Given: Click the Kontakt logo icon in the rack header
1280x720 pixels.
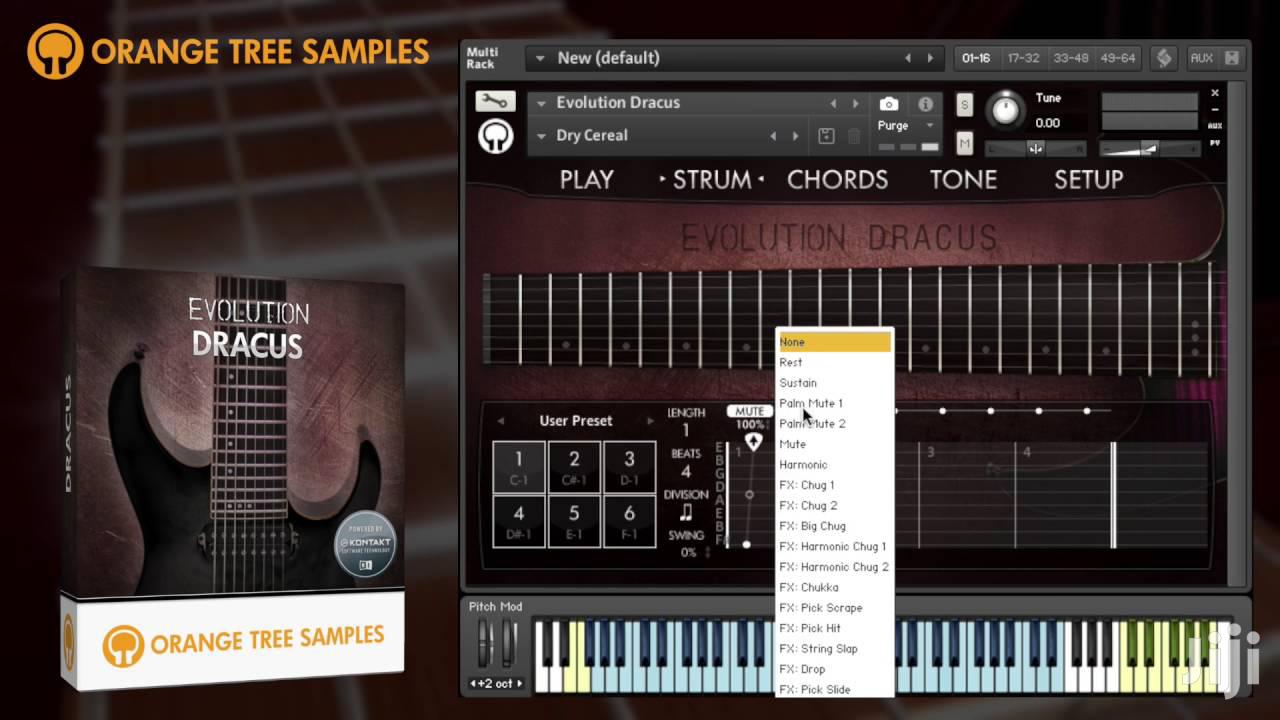Looking at the screenshot, I should coord(1164,58).
